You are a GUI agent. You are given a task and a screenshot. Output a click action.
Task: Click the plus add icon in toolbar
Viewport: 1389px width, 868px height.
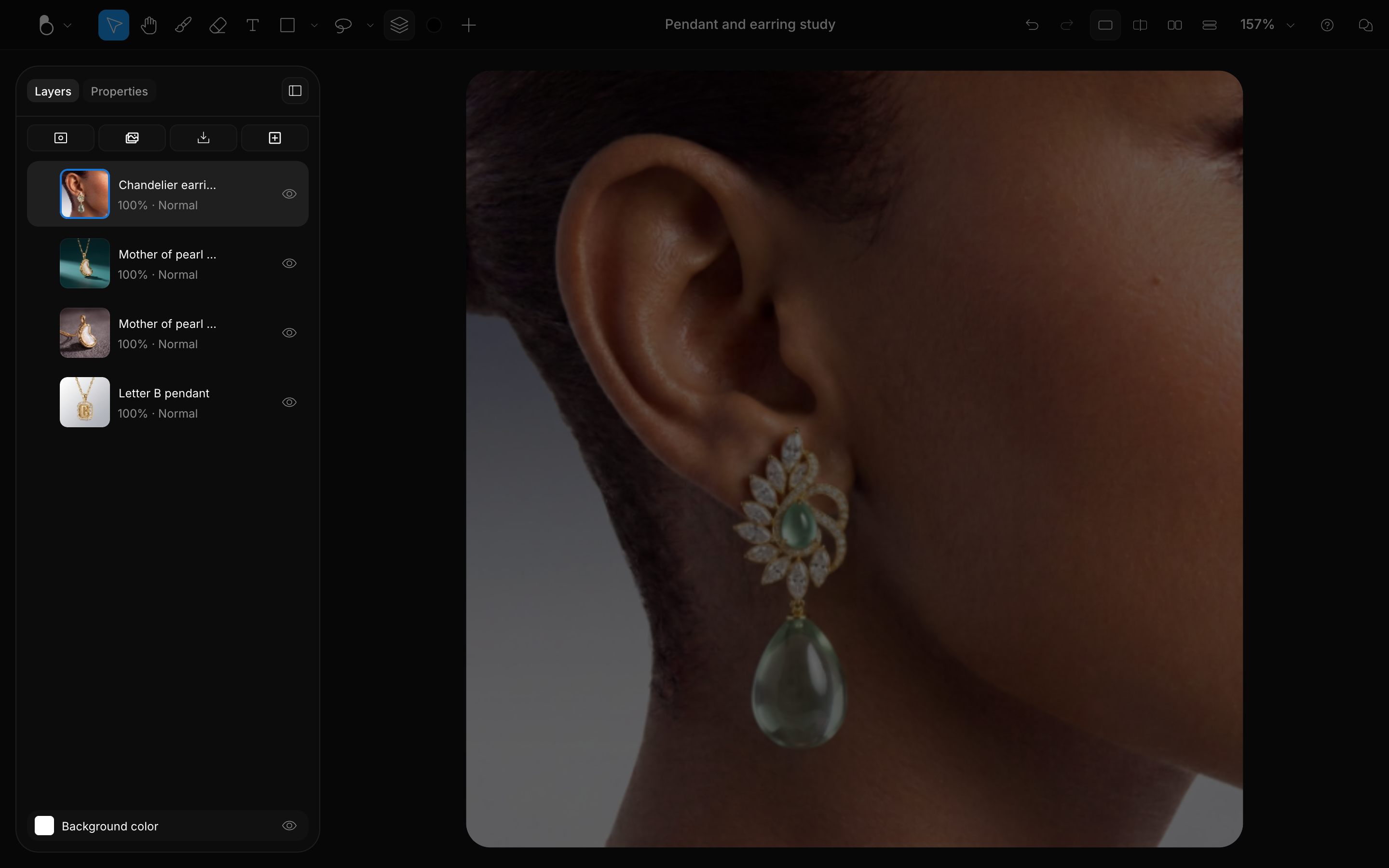point(469,25)
